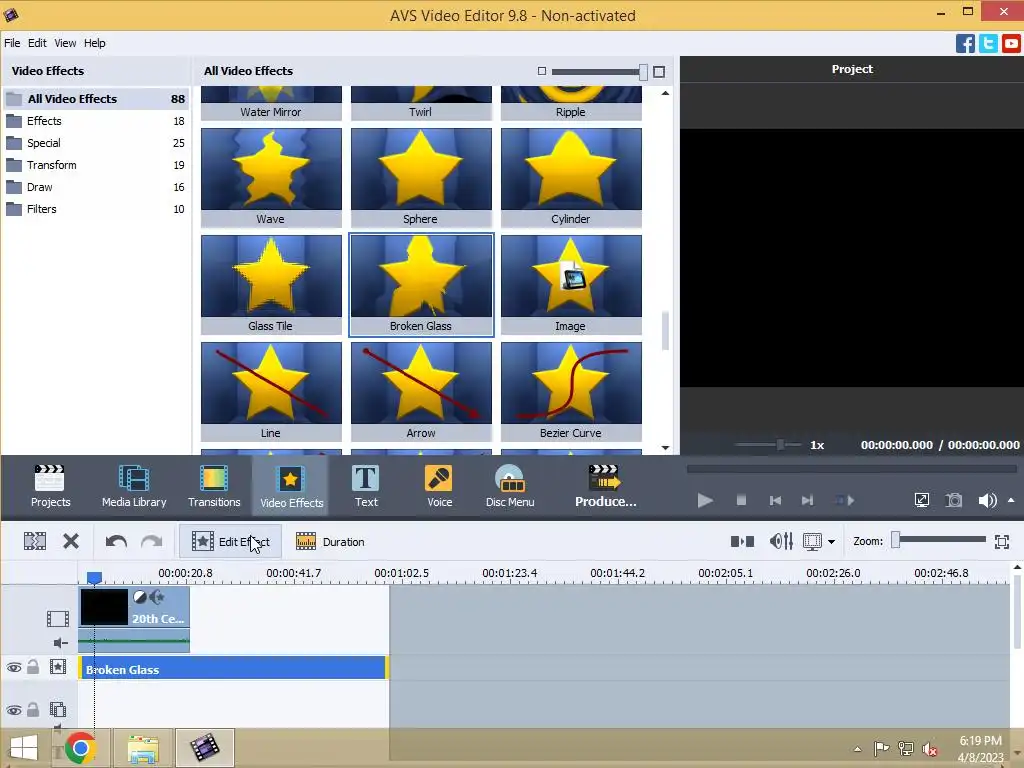Go to next frame
Viewport: 1024px width, 768px height.
[808, 500]
